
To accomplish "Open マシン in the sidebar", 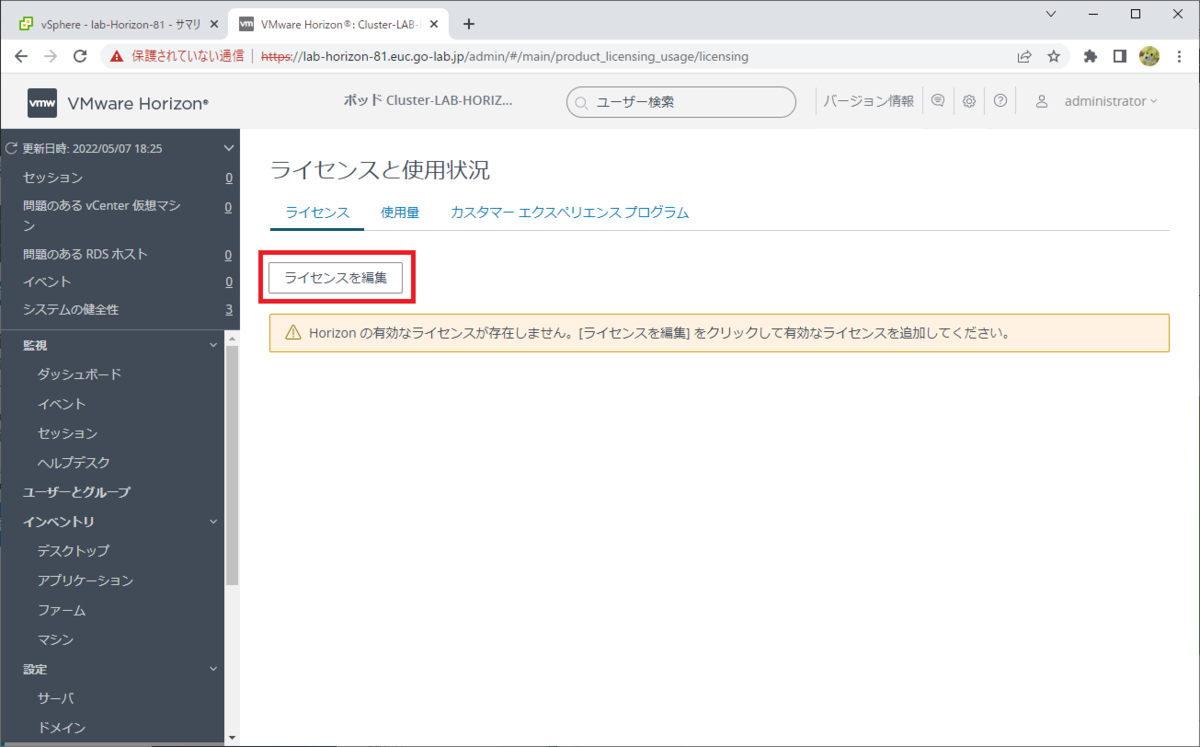I will coord(55,639).
